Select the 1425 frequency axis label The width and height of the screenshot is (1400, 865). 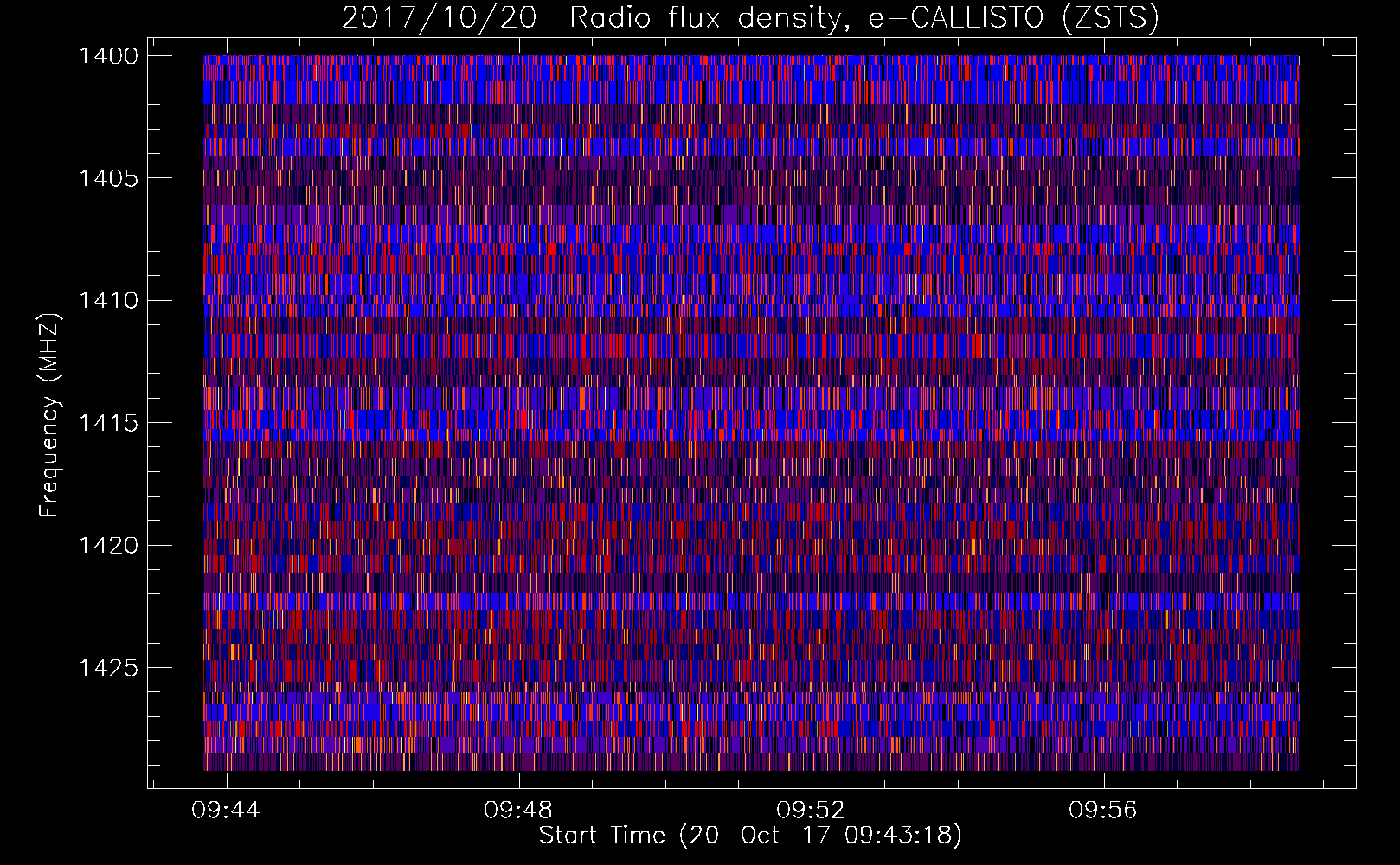[108, 668]
